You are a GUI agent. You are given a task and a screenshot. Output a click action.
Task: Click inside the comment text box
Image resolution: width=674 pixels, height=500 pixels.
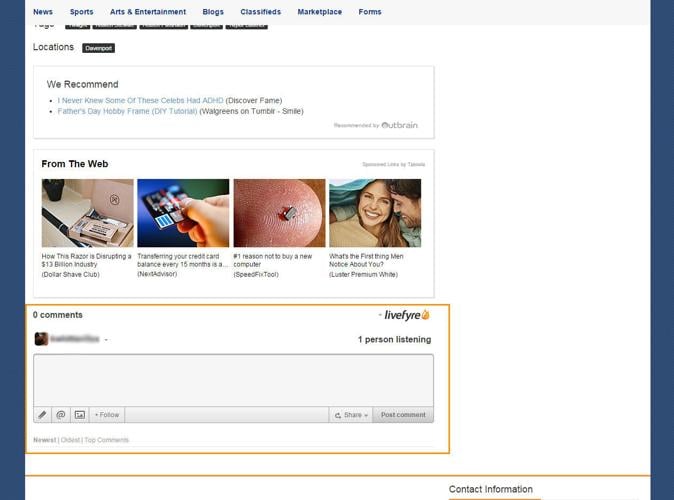tap(233, 379)
